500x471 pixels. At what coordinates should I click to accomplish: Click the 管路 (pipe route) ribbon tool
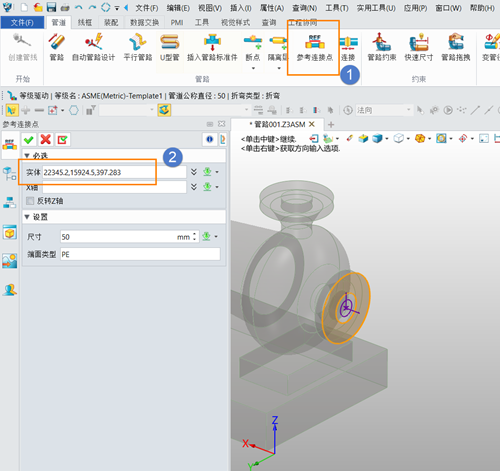57,47
